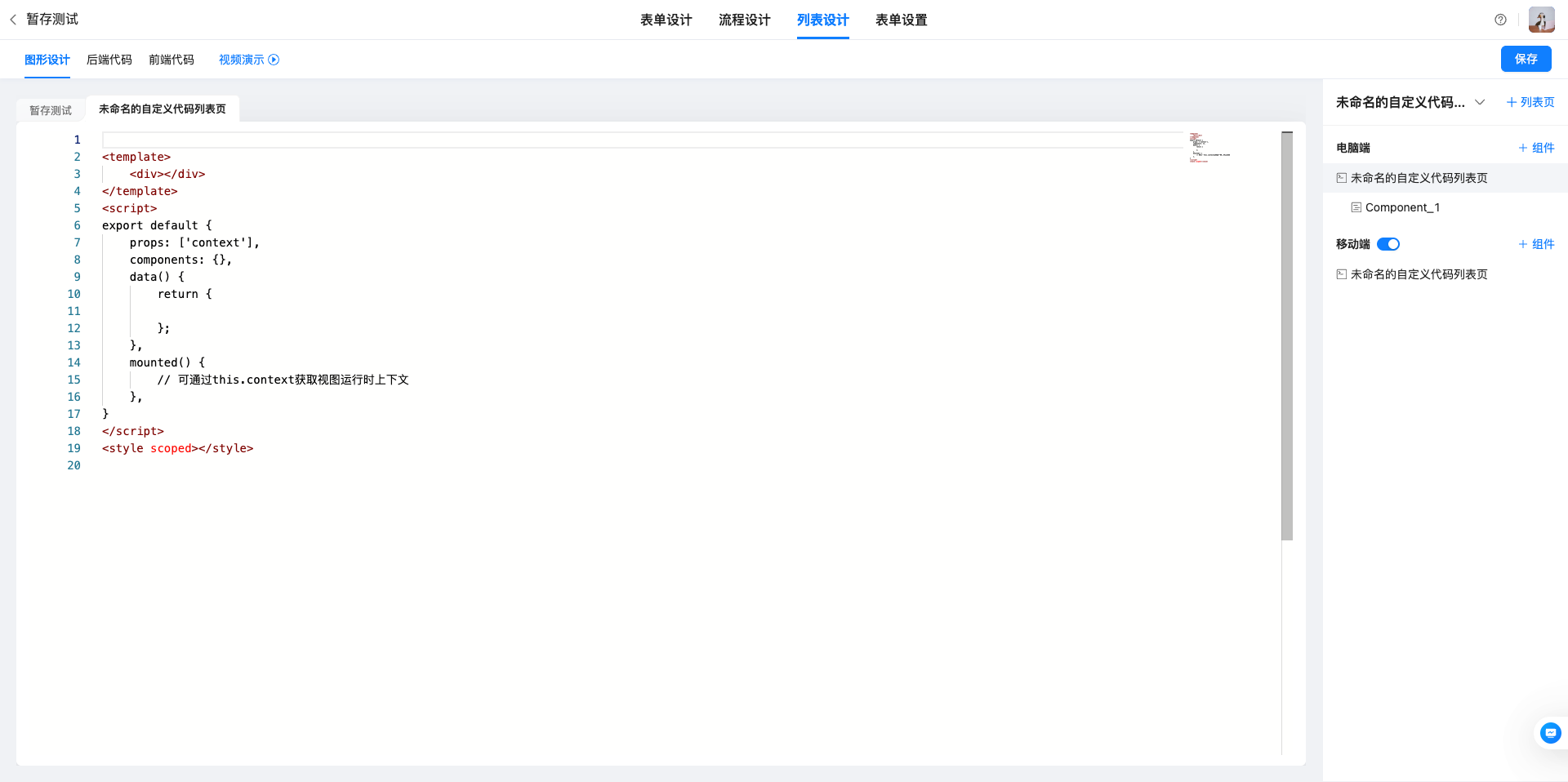Select the 图形设计 sub-tab
This screenshot has width=1568, height=782.
pos(47,60)
